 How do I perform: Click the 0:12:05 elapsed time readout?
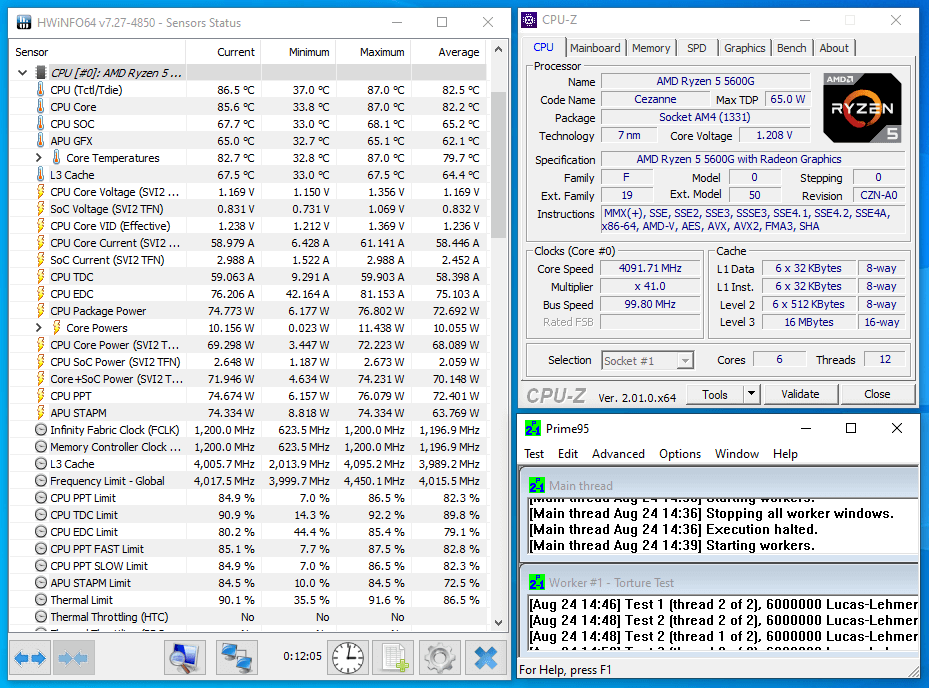pyautogui.click(x=302, y=657)
